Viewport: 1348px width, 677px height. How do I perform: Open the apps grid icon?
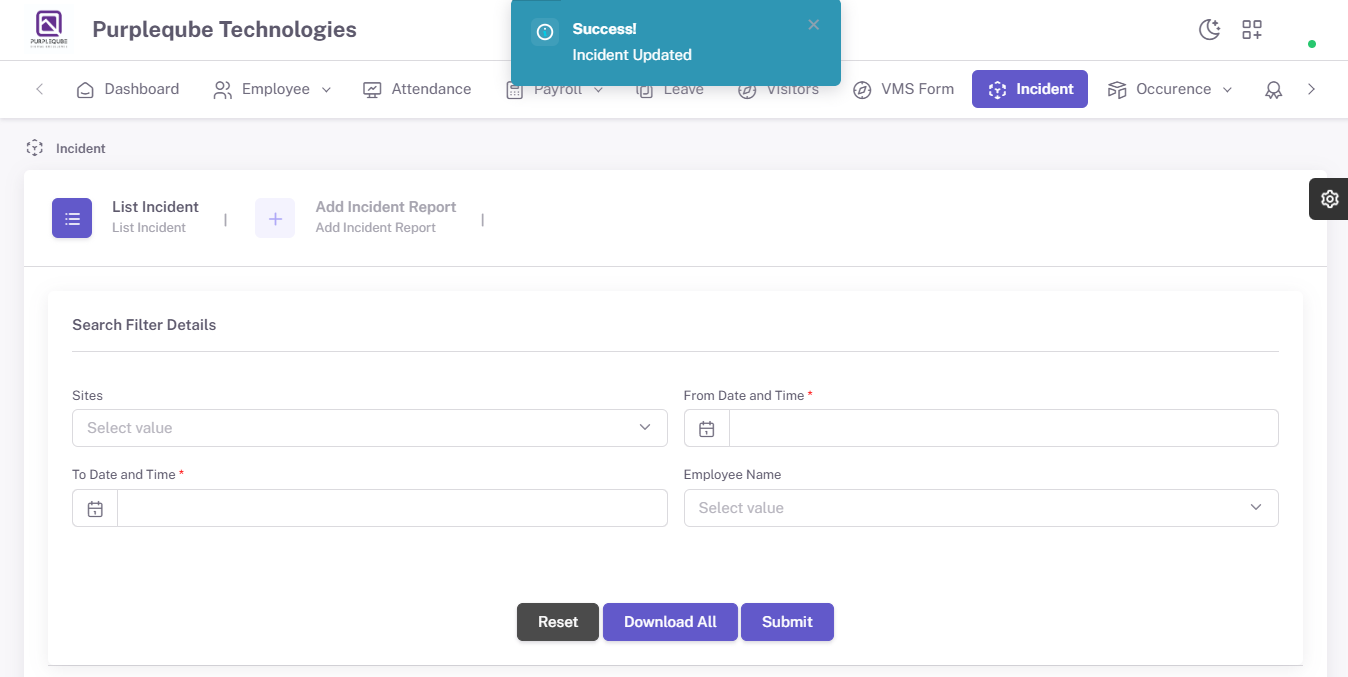pyautogui.click(x=1252, y=29)
